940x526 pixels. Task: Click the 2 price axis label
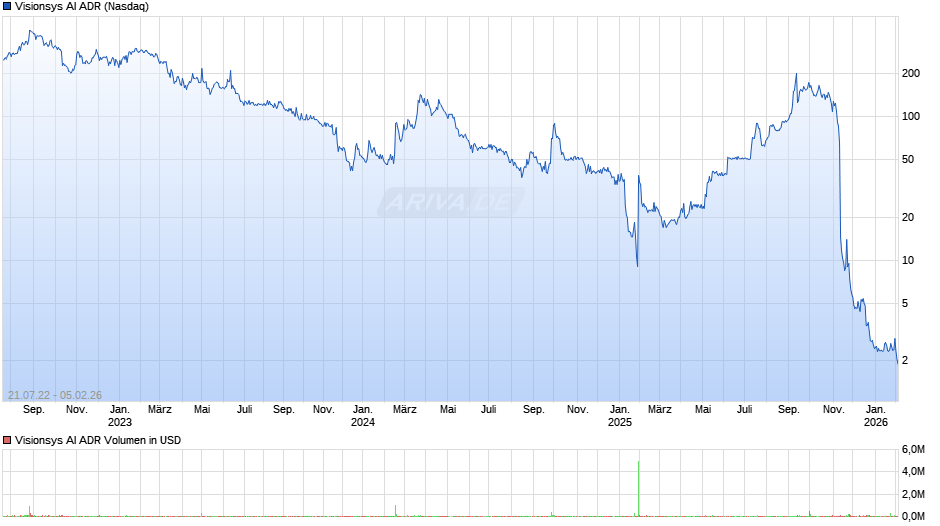[x=905, y=360]
